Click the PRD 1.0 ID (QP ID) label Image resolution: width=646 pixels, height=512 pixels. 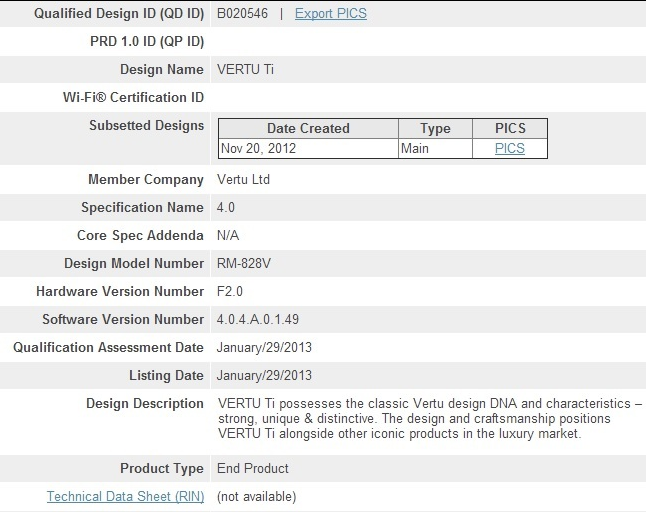pyautogui.click(x=147, y=42)
